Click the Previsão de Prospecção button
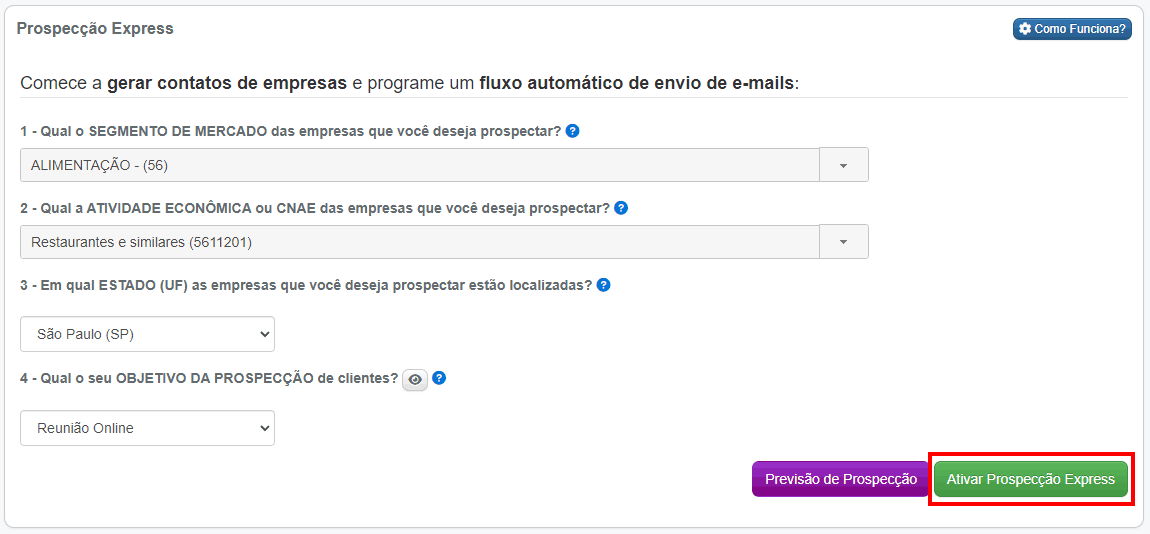The width and height of the screenshot is (1150, 534). [840, 479]
